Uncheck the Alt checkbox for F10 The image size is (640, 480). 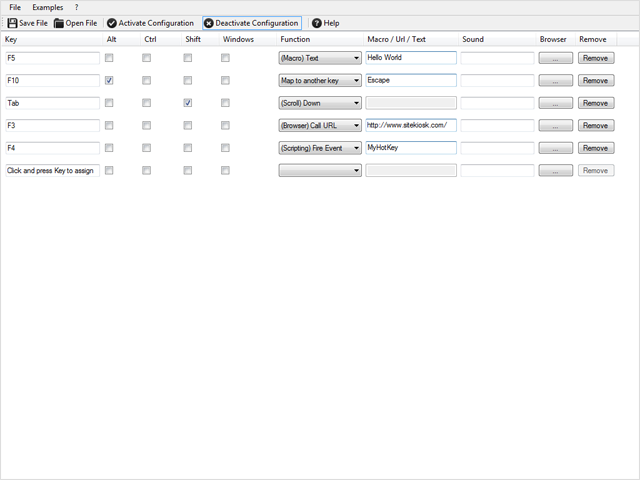(x=109, y=80)
